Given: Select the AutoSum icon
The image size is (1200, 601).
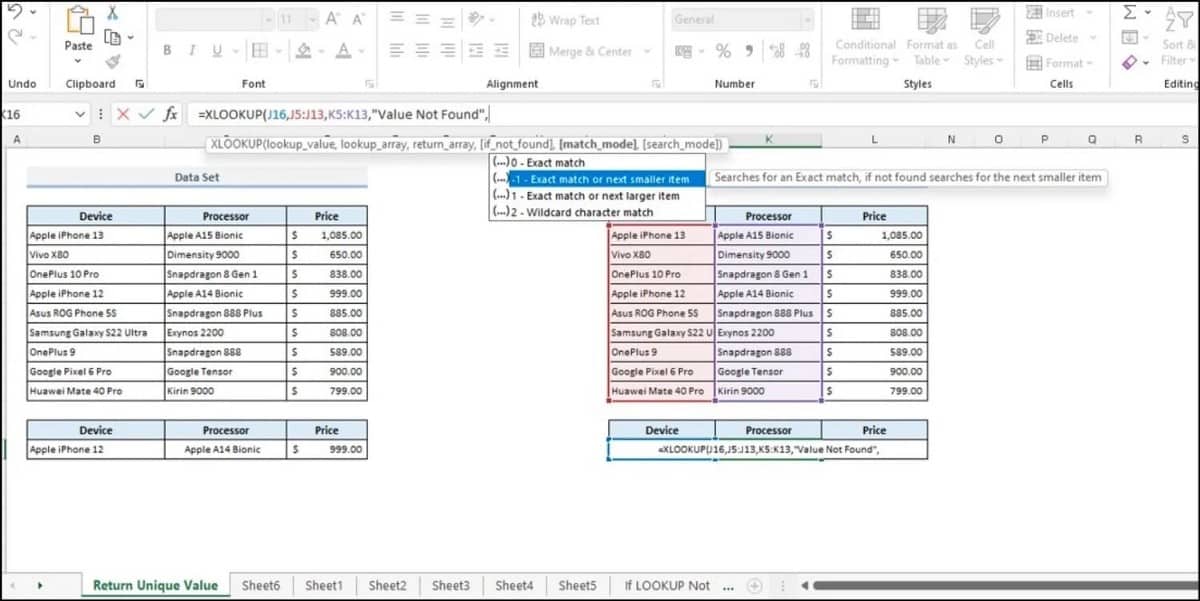Looking at the screenshot, I should tap(1129, 13).
